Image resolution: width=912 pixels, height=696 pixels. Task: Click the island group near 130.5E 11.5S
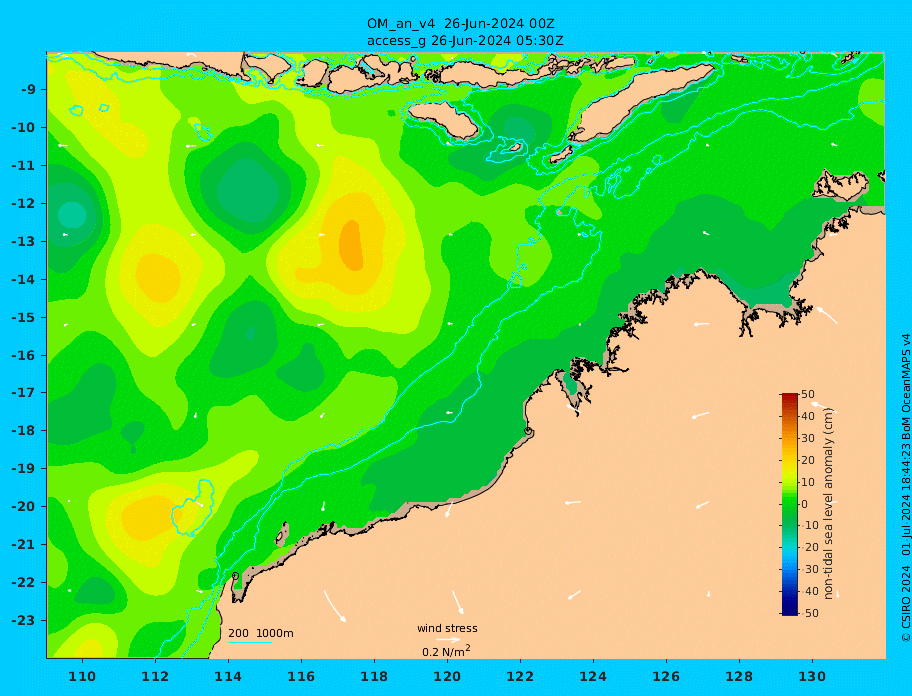[840, 185]
